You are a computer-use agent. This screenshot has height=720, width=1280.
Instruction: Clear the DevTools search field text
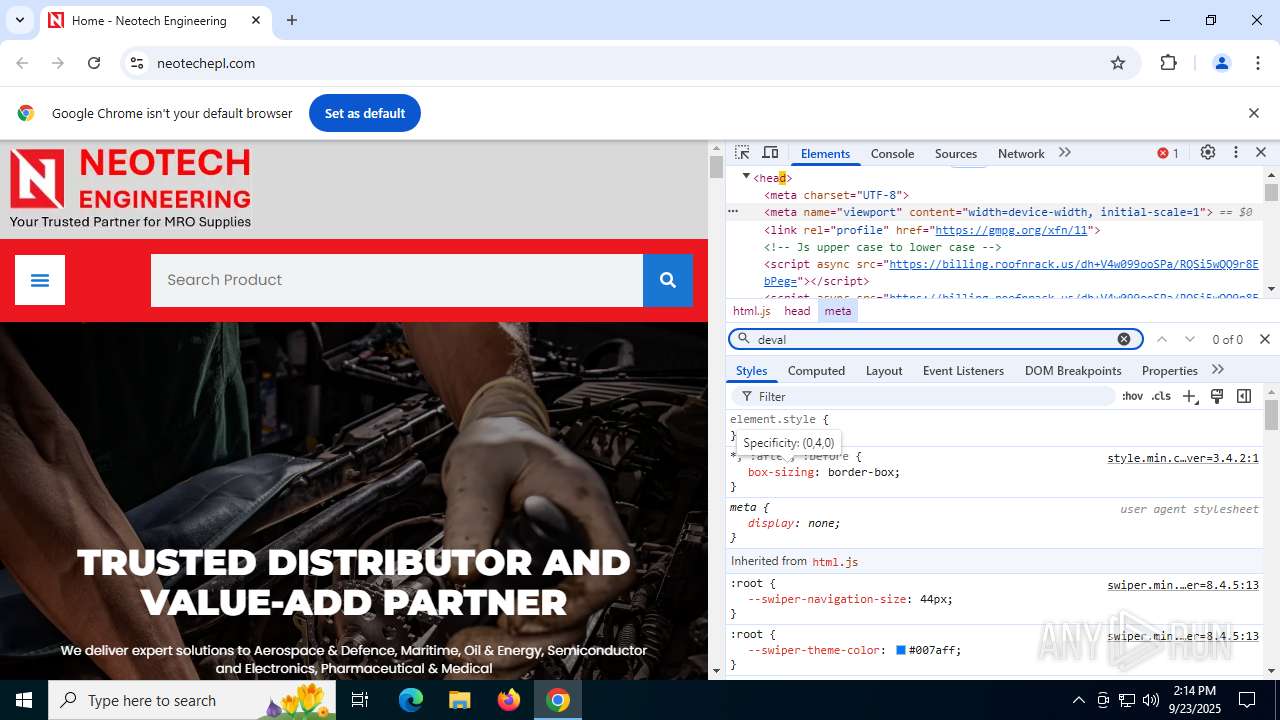click(1124, 339)
